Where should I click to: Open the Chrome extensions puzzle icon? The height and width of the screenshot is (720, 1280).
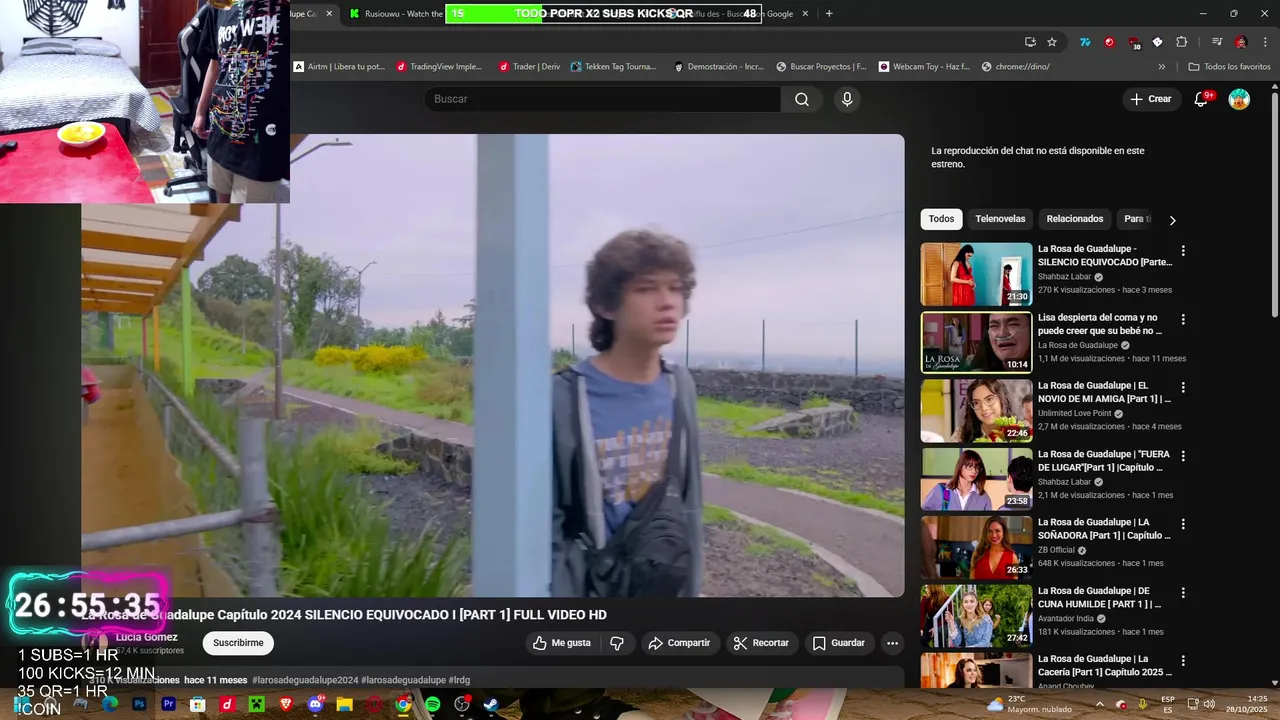coord(1181,42)
